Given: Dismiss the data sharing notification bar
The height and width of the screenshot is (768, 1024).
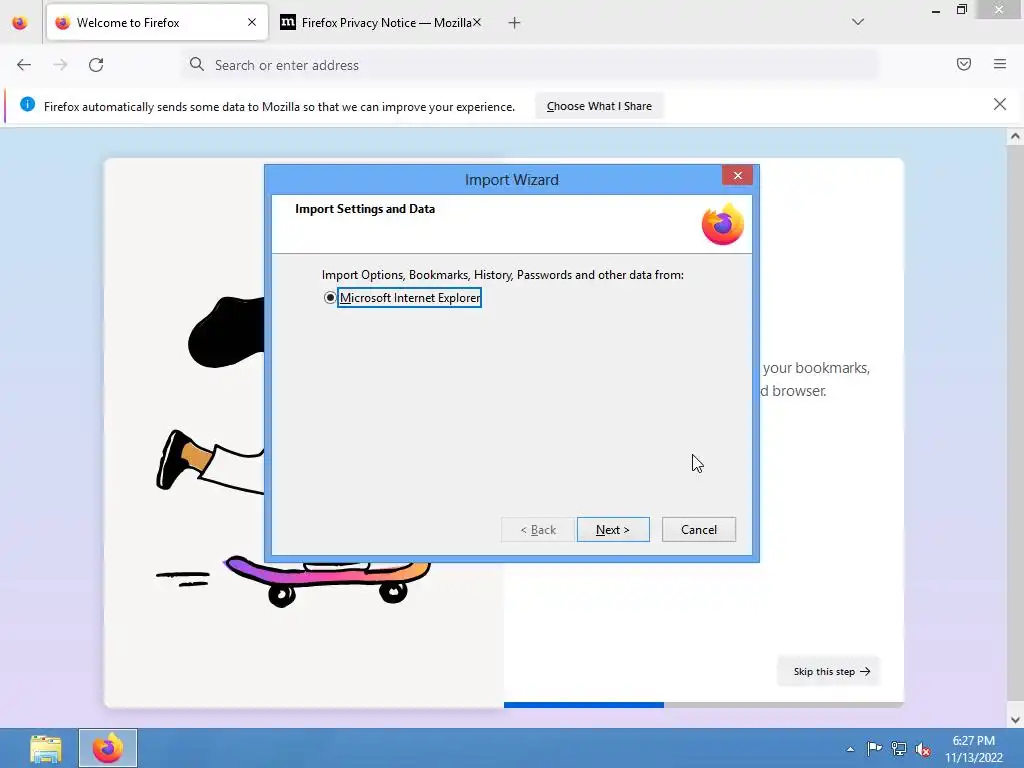Looking at the screenshot, I should tap(999, 104).
